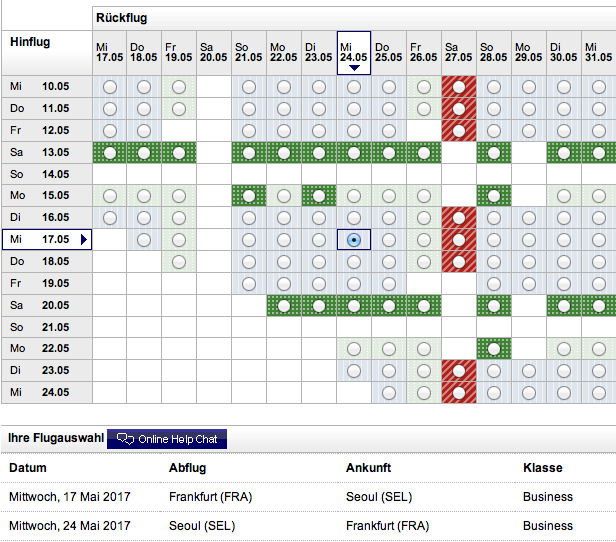Choose outbound Mo 15.05 with return So 21.05
This screenshot has height=542, width=616.
pyautogui.click(x=249, y=196)
